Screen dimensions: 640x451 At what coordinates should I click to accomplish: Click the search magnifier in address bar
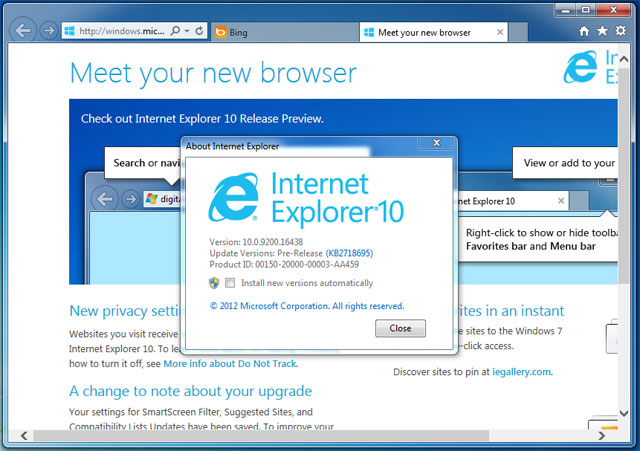click(175, 31)
